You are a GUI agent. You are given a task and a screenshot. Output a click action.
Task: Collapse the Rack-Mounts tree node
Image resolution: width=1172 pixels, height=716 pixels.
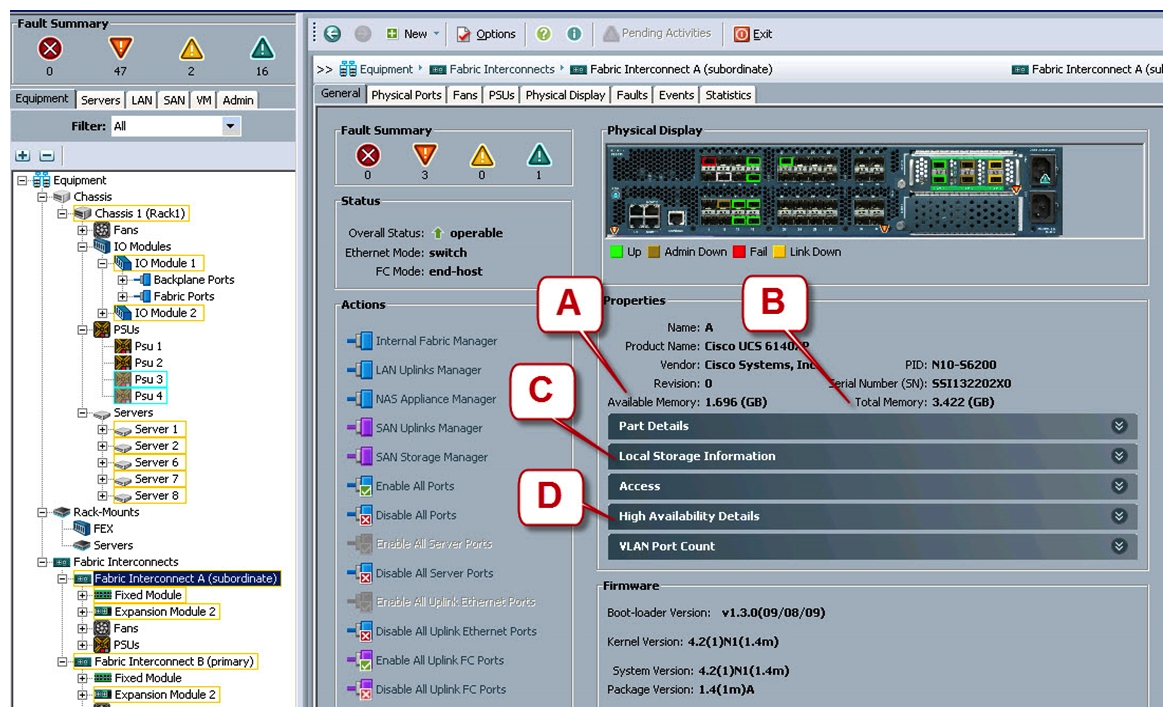click(42, 513)
